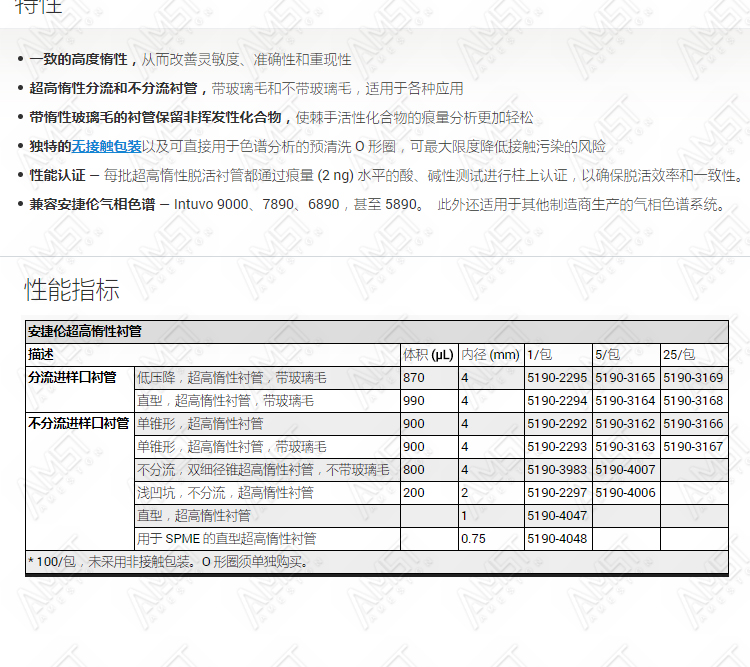Open the 无接触包装 hyperlink

click(106, 146)
